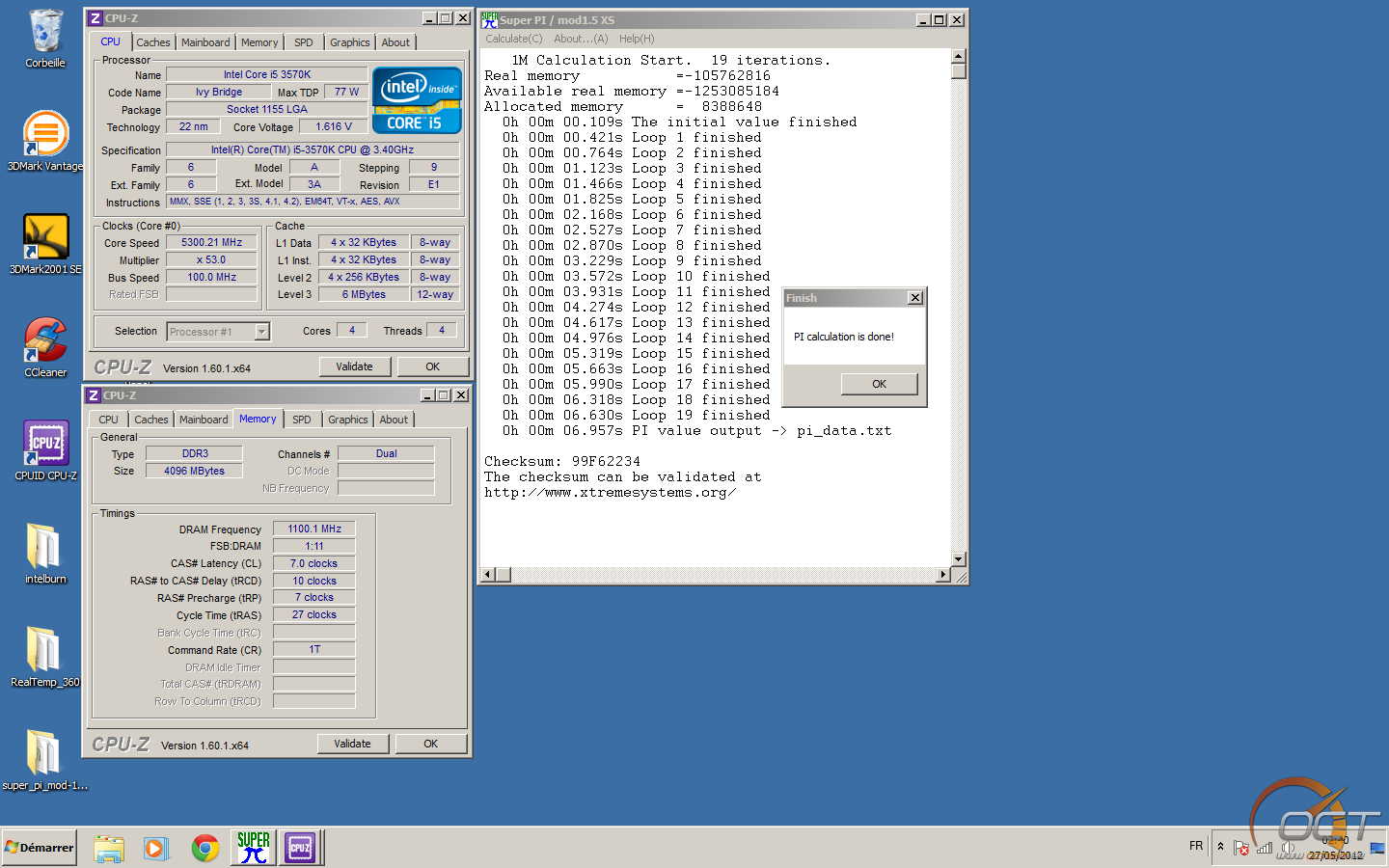Screen dimensions: 1389x868
Task: Show hidden tray icons arrow
Action: click(1220, 847)
